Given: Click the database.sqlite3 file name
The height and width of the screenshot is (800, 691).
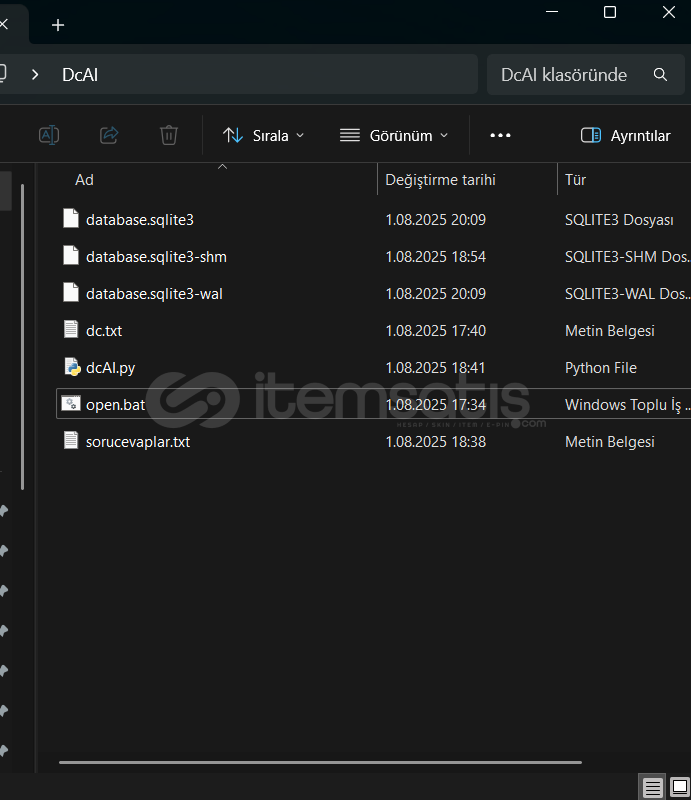Looking at the screenshot, I should tap(140, 220).
